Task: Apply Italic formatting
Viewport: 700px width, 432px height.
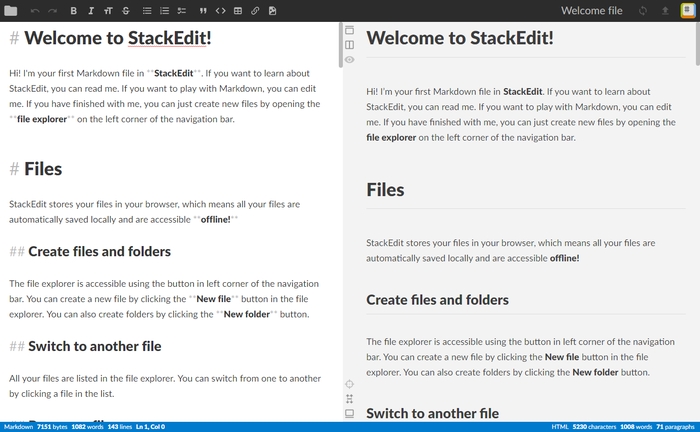Action: click(x=91, y=11)
